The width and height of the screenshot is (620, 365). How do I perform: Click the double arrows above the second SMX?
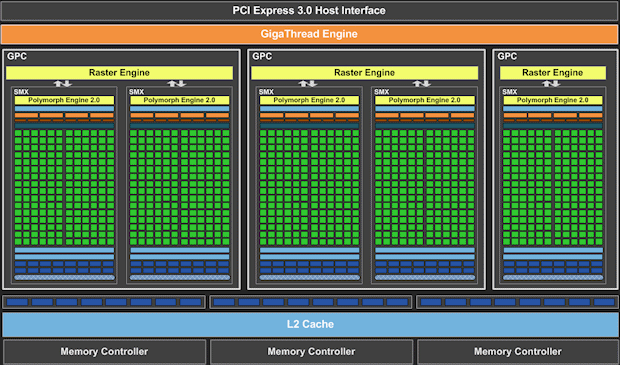[177, 83]
